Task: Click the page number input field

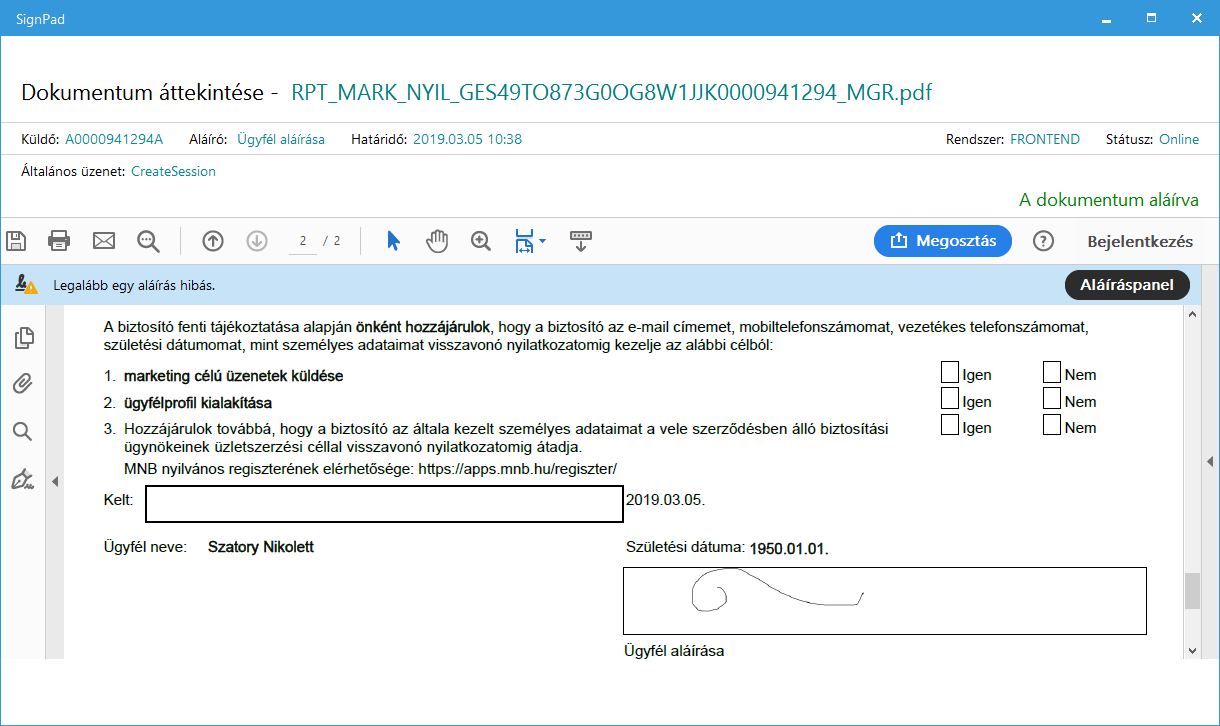Action: click(302, 241)
